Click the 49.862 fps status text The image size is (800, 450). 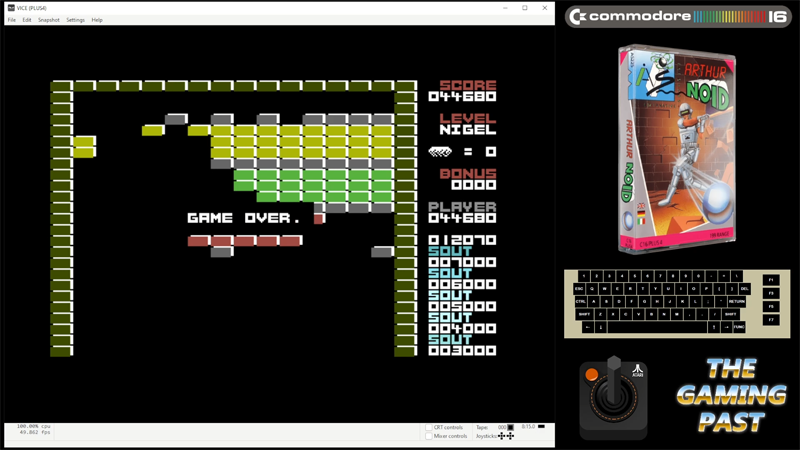point(35,432)
